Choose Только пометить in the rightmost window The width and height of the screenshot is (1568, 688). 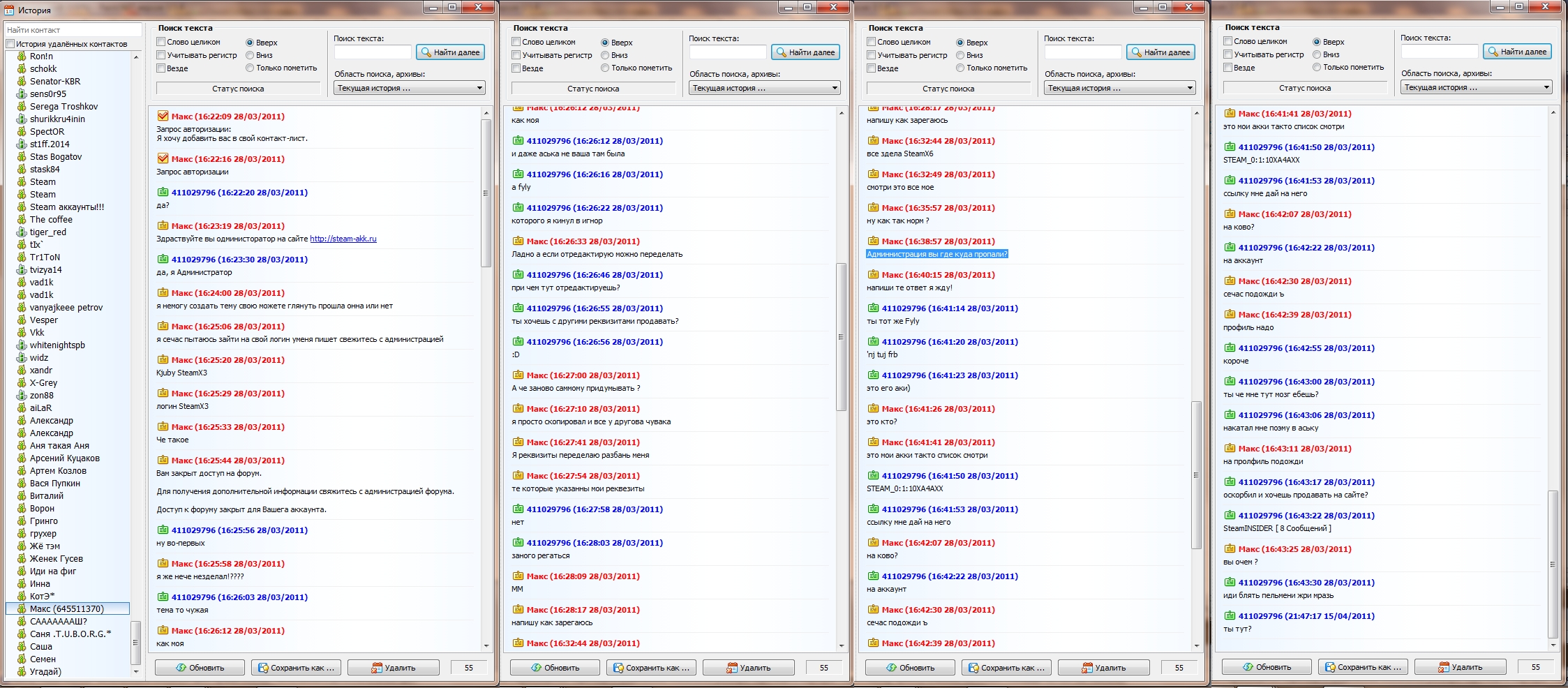[x=1317, y=67]
